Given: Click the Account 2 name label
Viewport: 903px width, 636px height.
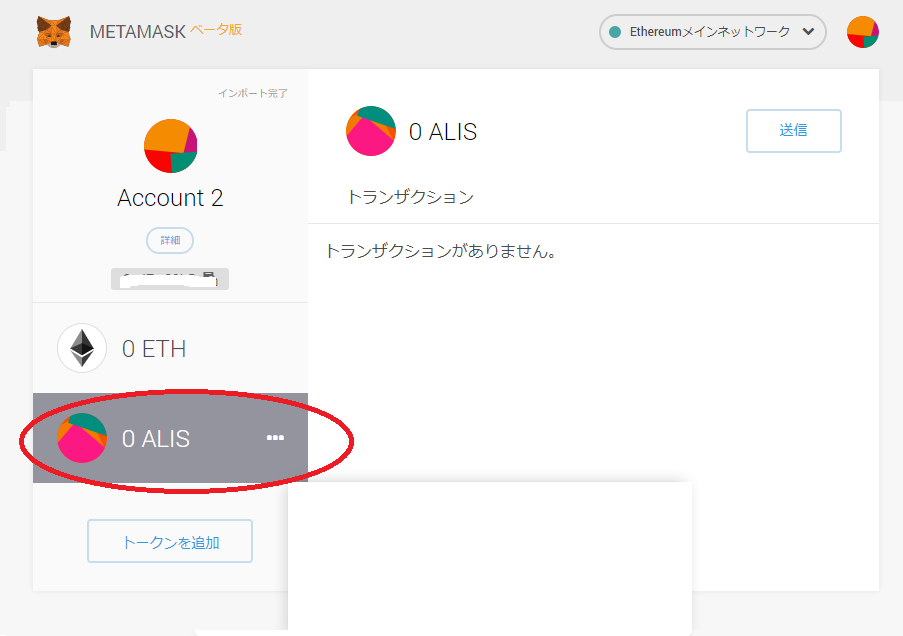Looking at the screenshot, I should [x=170, y=198].
